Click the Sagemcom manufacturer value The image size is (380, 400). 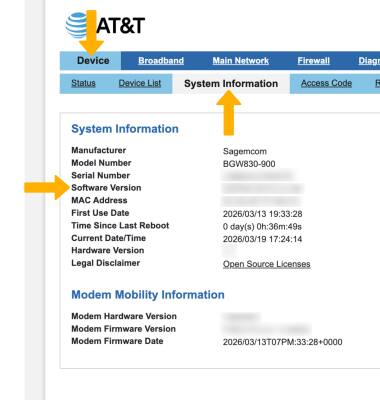(x=245, y=151)
